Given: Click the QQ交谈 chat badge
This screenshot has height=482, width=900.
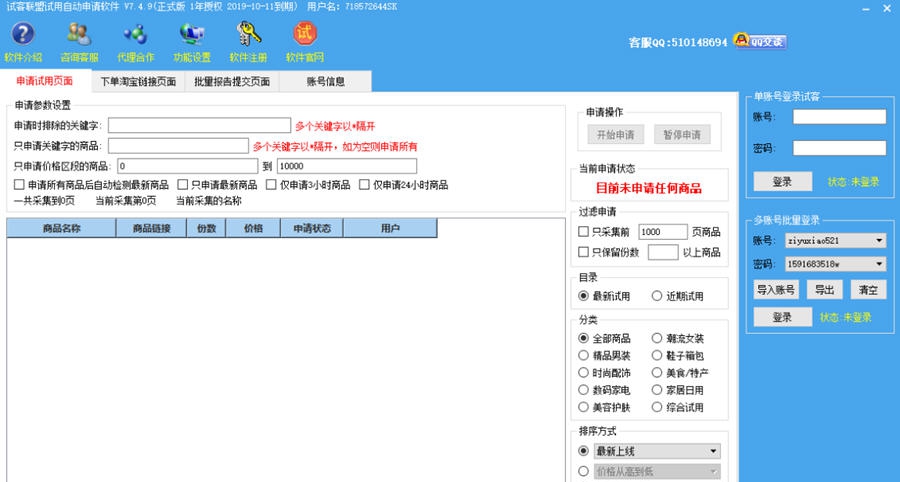Looking at the screenshot, I should click(760, 41).
